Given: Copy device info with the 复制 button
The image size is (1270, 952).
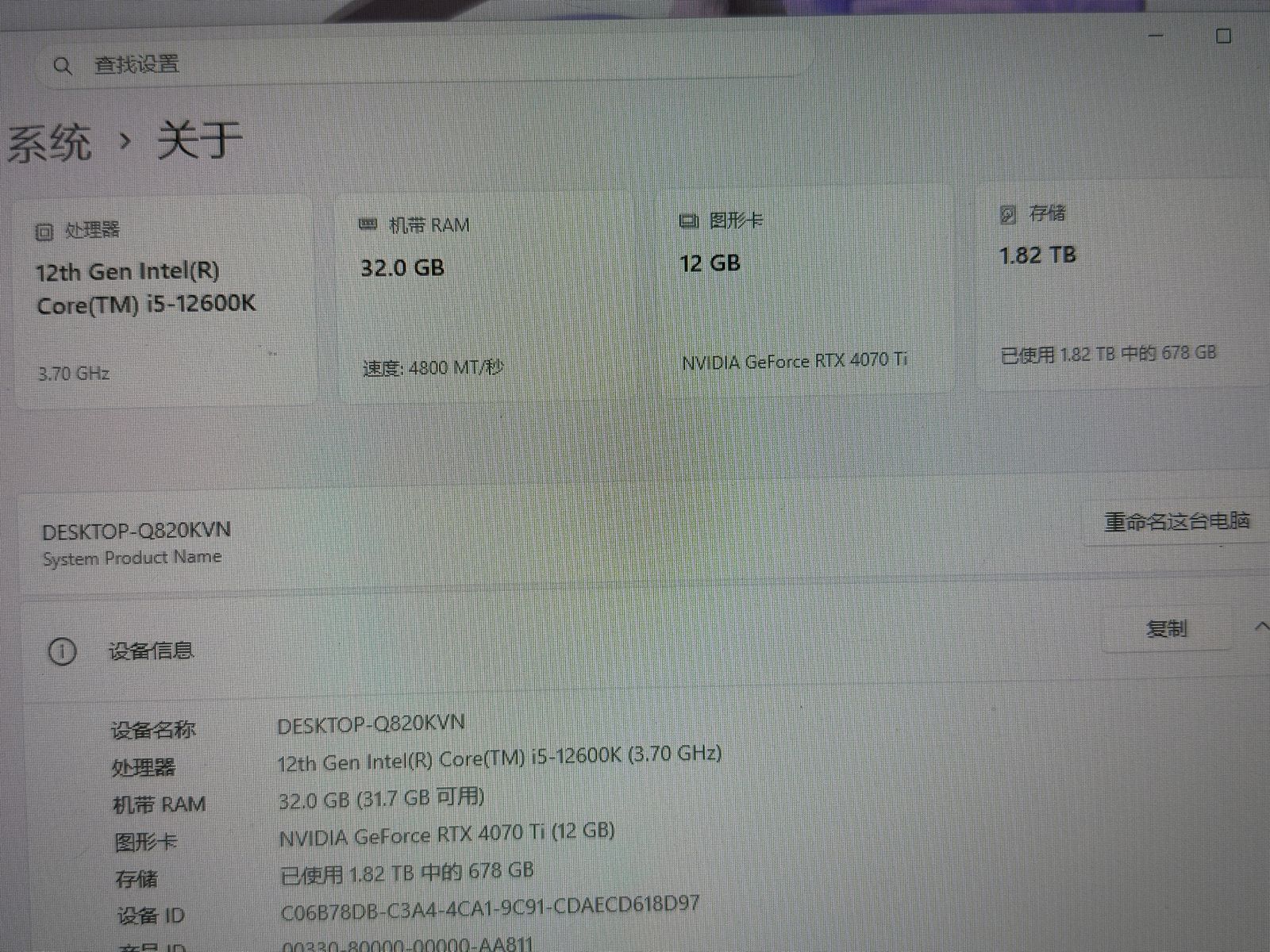Looking at the screenshot, I should (x=1166, y=629).
